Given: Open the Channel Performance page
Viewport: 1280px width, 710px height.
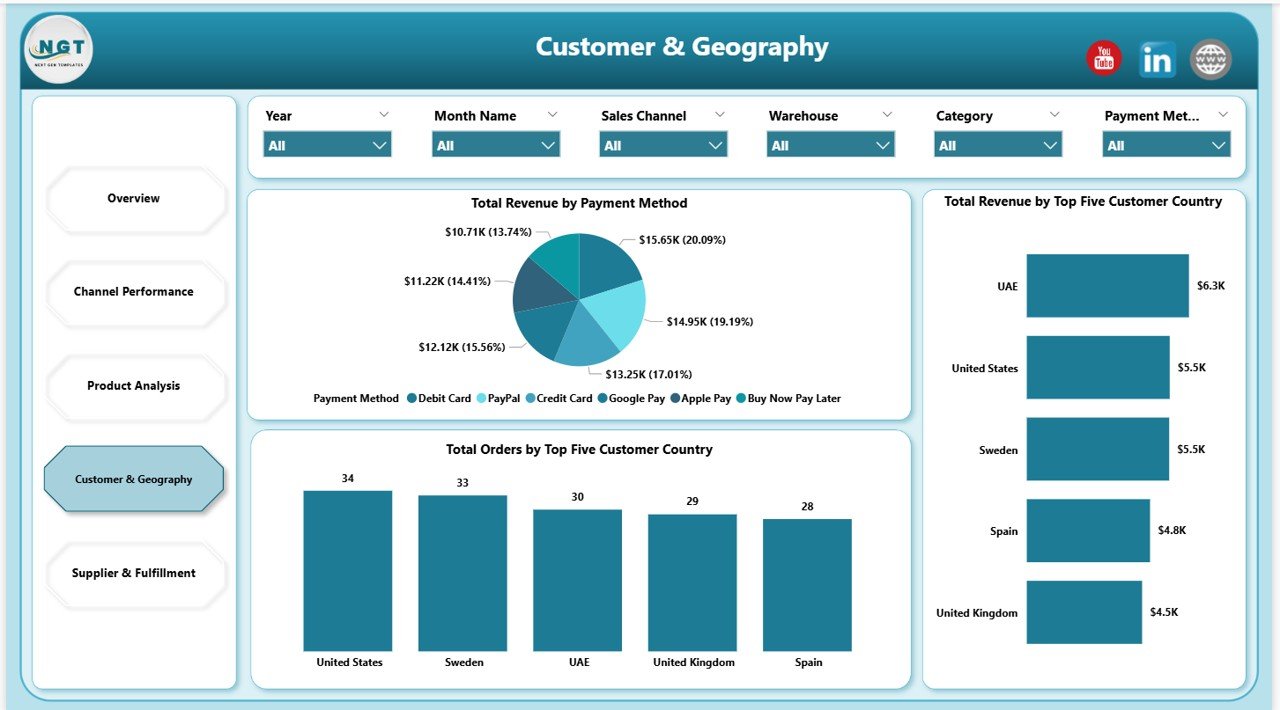Looking at the screenshot, I should (x=134, y=292).
